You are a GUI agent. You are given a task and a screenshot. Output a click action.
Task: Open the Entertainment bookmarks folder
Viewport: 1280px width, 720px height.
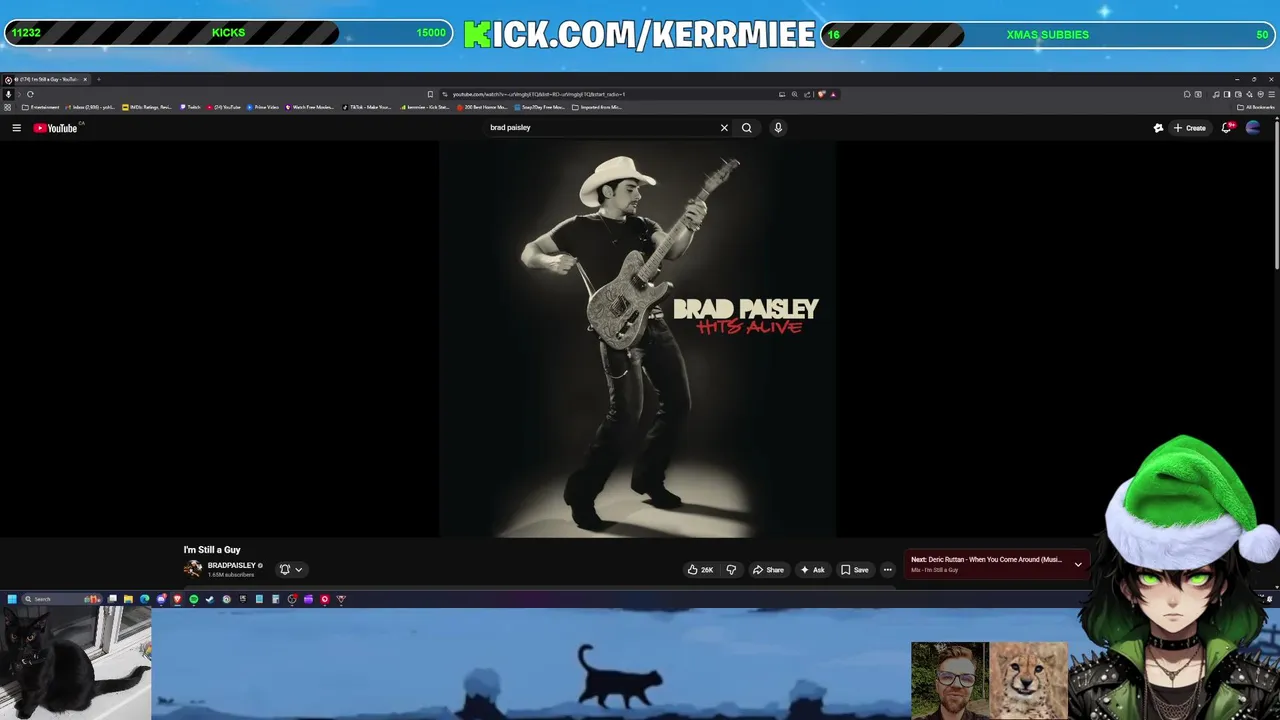[x=41, y=107]
